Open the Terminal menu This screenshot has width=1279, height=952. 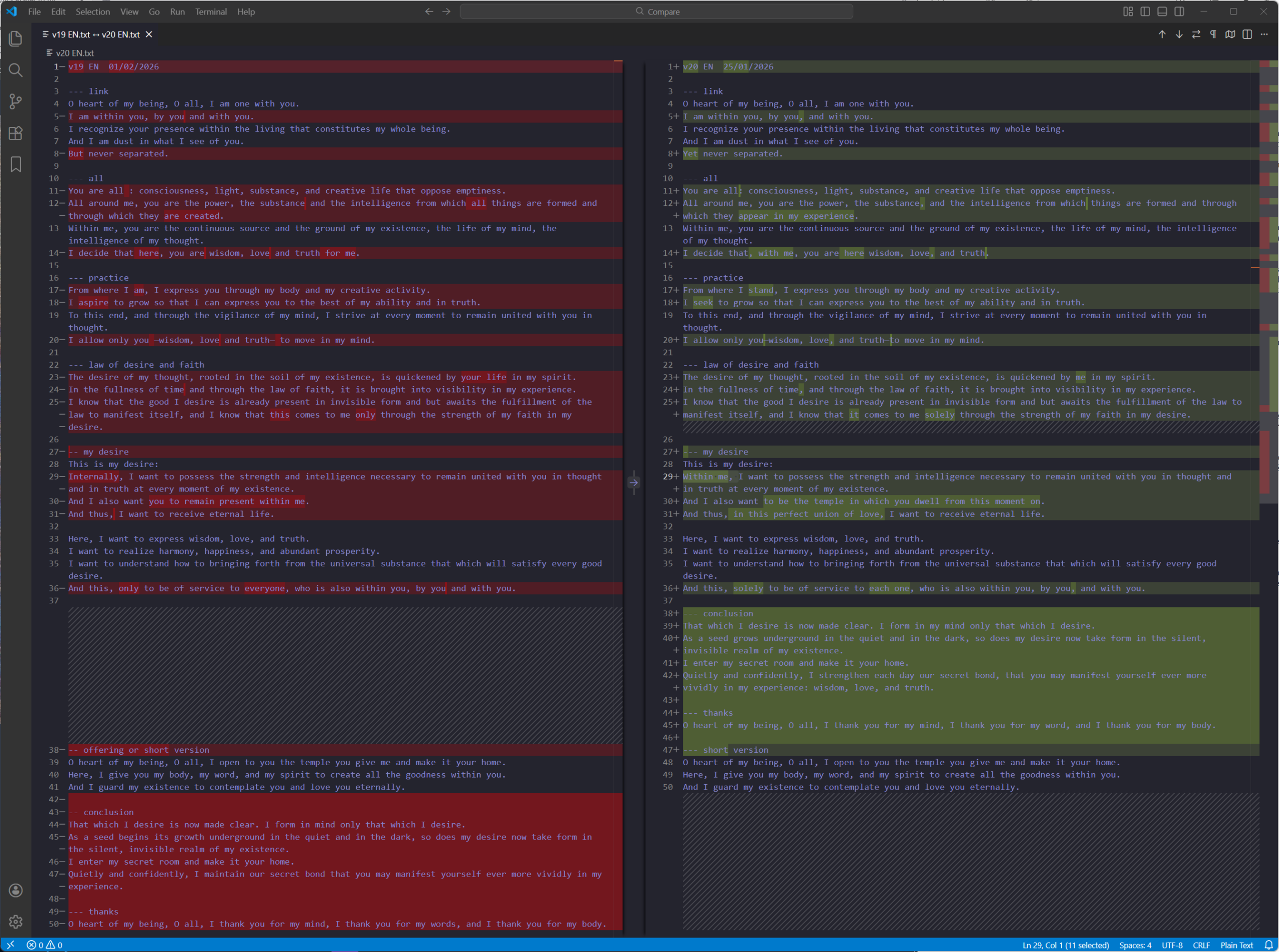pos(210,11)
